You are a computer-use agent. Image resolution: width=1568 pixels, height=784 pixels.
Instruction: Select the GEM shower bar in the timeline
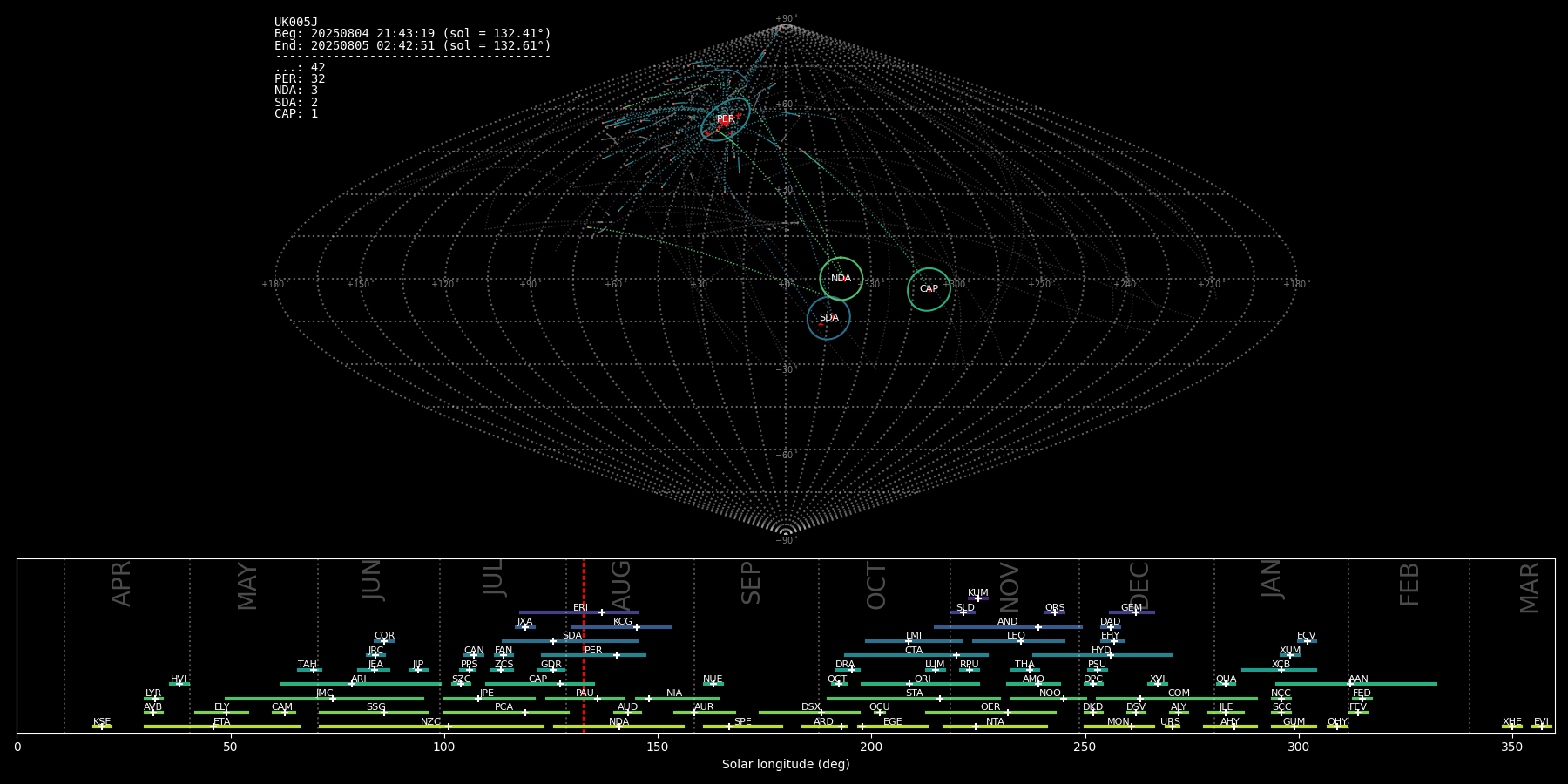tap(1132, 612)
